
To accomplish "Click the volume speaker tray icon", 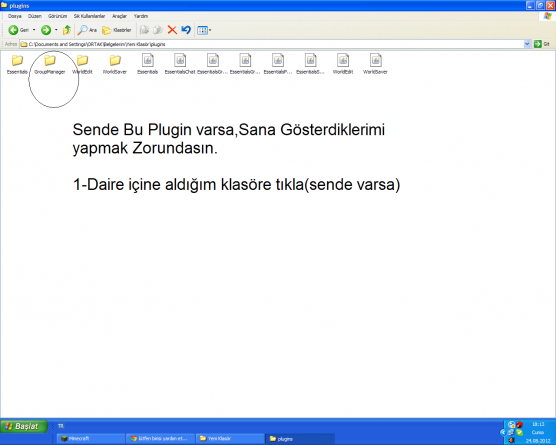I will [x=511, y=440].
